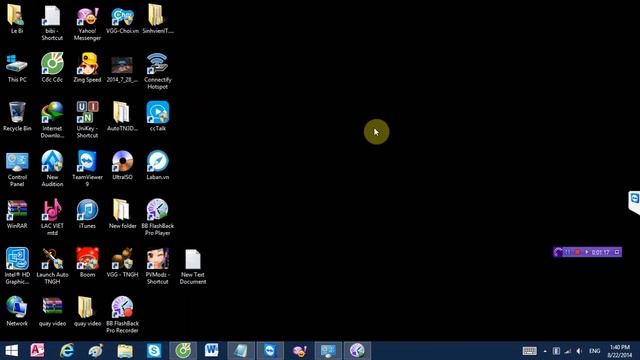Stop recording with the red button

click(x=578, y=252)
